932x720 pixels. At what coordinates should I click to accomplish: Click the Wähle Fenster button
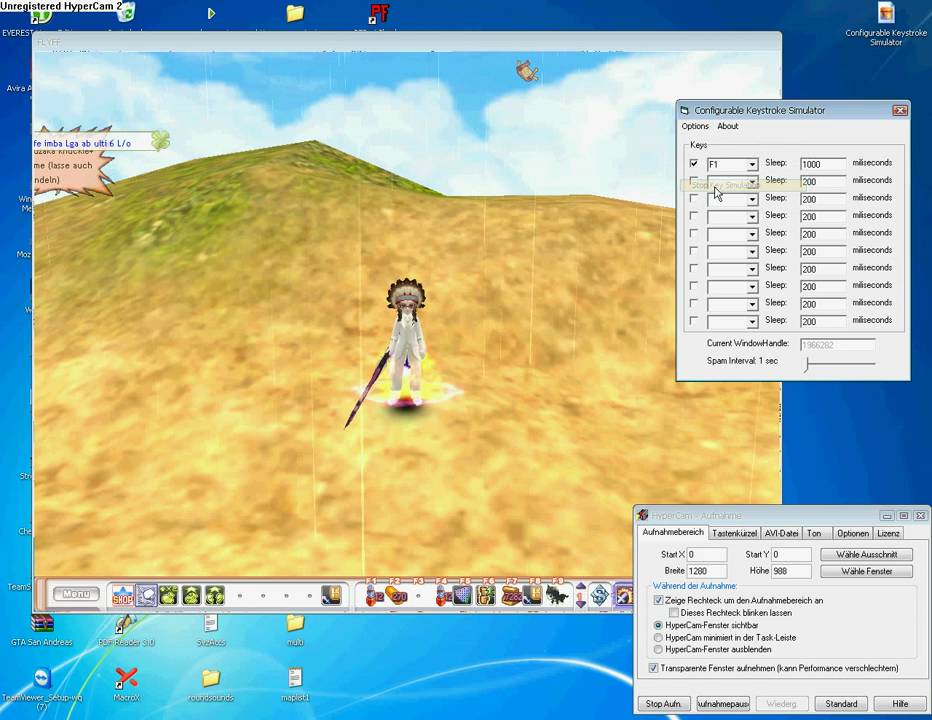tap(866, 571)
